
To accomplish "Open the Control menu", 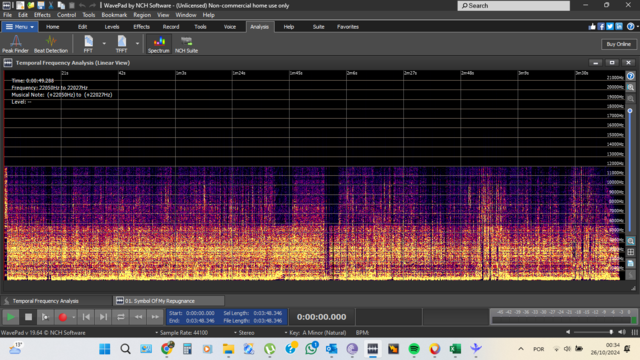I will (67, 15).
